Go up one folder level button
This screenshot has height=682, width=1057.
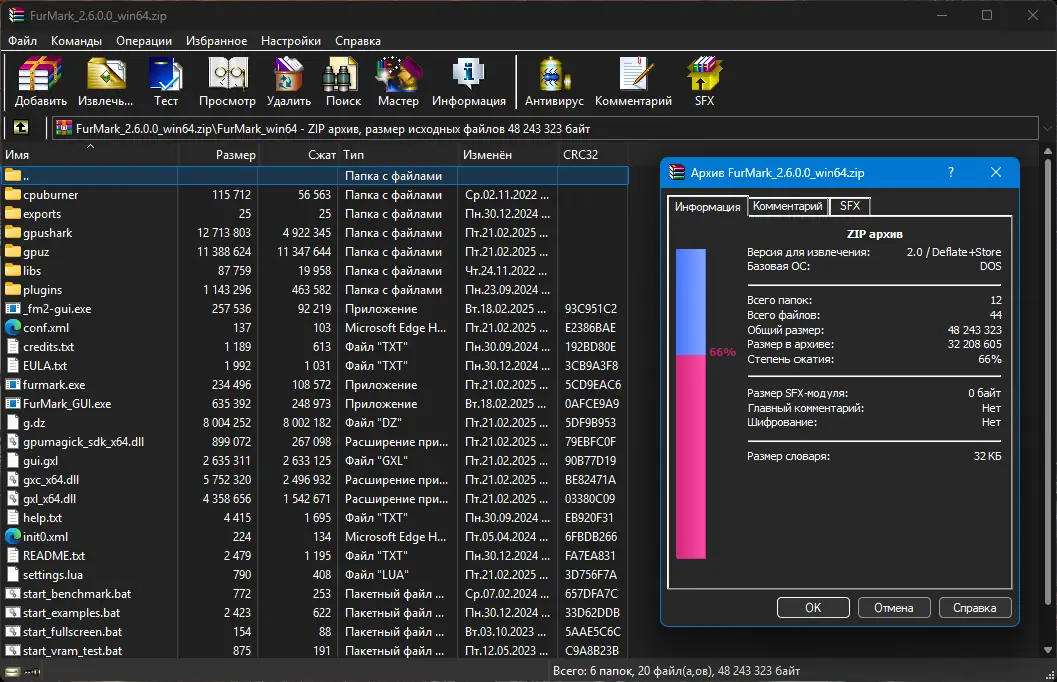pos(20,128)
